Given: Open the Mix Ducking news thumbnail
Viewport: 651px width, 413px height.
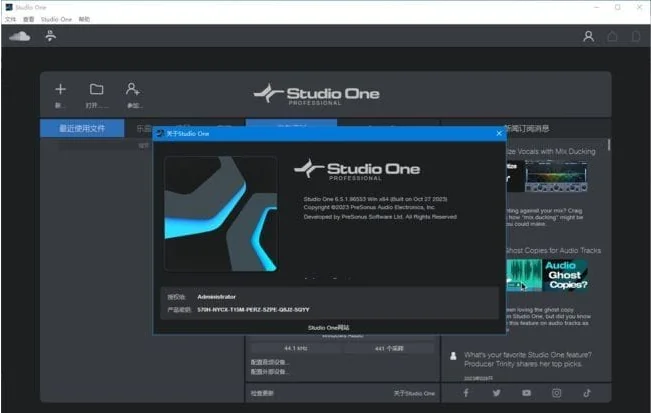Looking at the screenshot, I should pyautogui.click(x=547, y=176).
